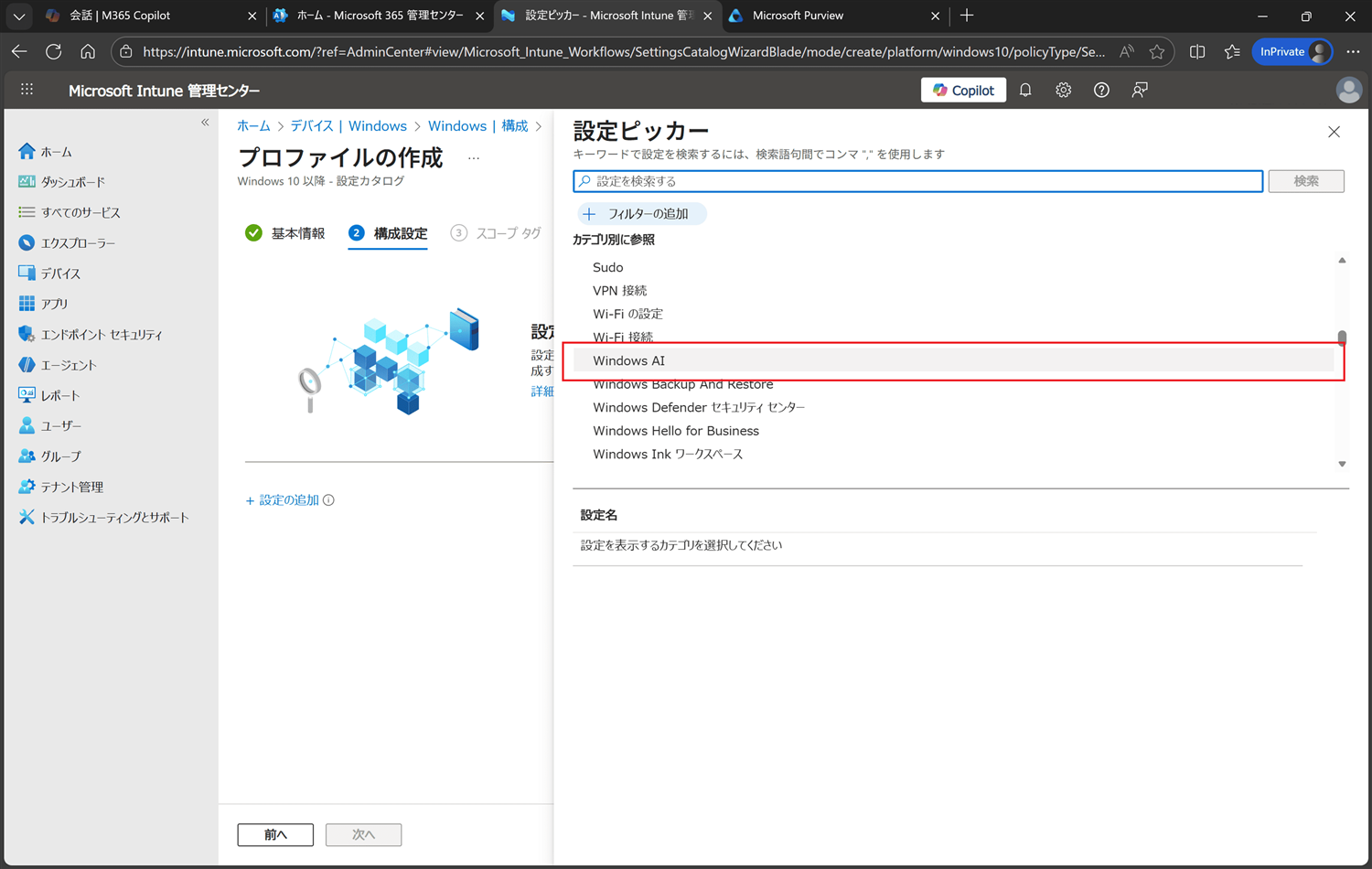Select the 構成設定 wizard step

(x=388, y=233)
